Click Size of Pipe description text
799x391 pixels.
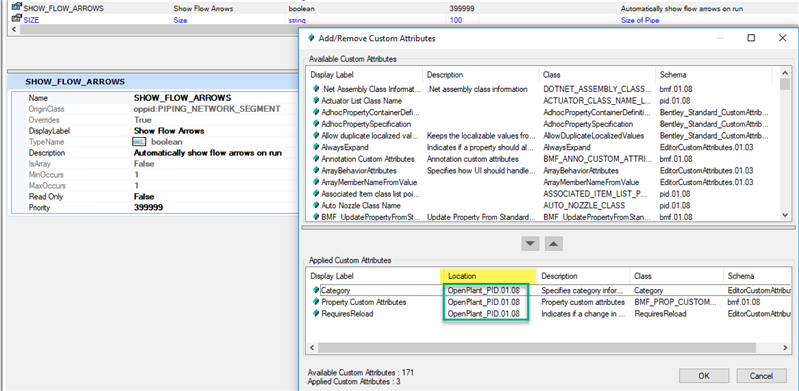click(640, 20)
